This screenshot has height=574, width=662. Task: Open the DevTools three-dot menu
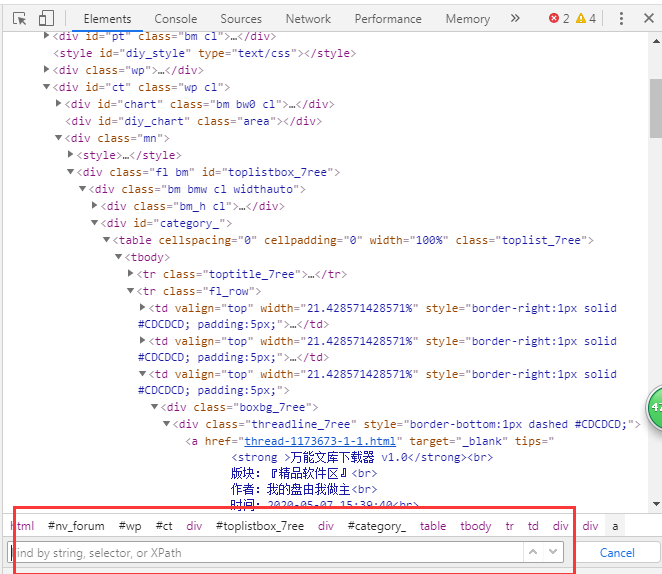click(621, 18)
